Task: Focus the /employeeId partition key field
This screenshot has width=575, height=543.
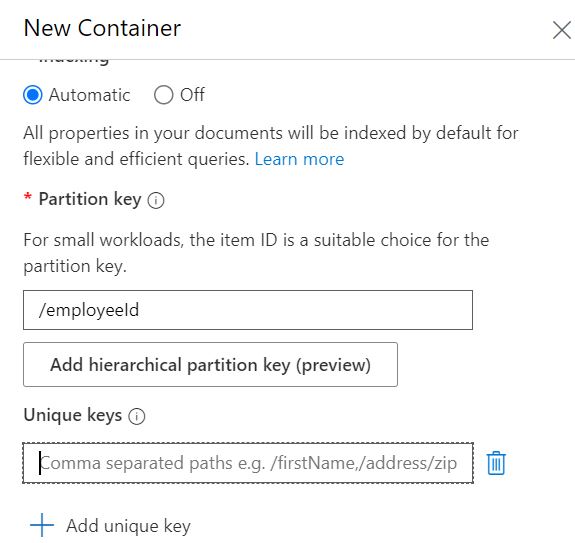Action: pos(248,310)
